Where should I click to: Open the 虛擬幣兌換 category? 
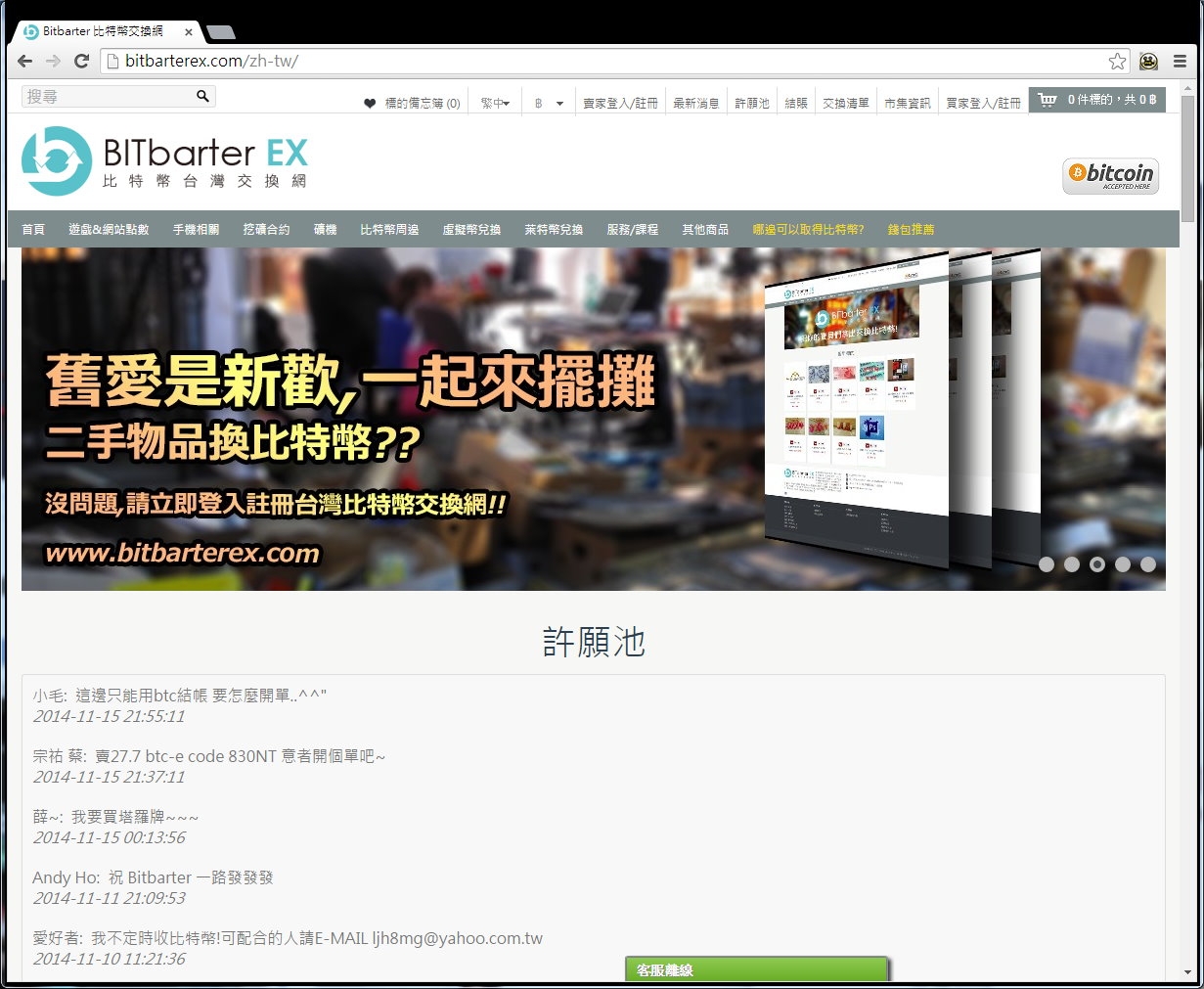coord(471,229)
